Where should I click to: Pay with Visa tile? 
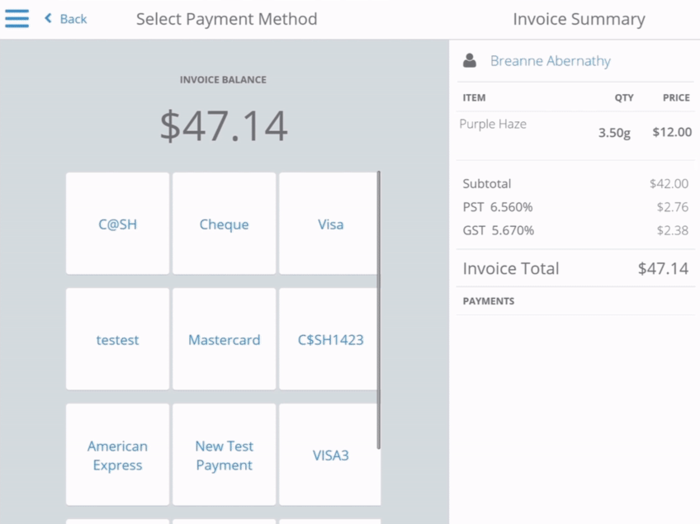(330, 224)
